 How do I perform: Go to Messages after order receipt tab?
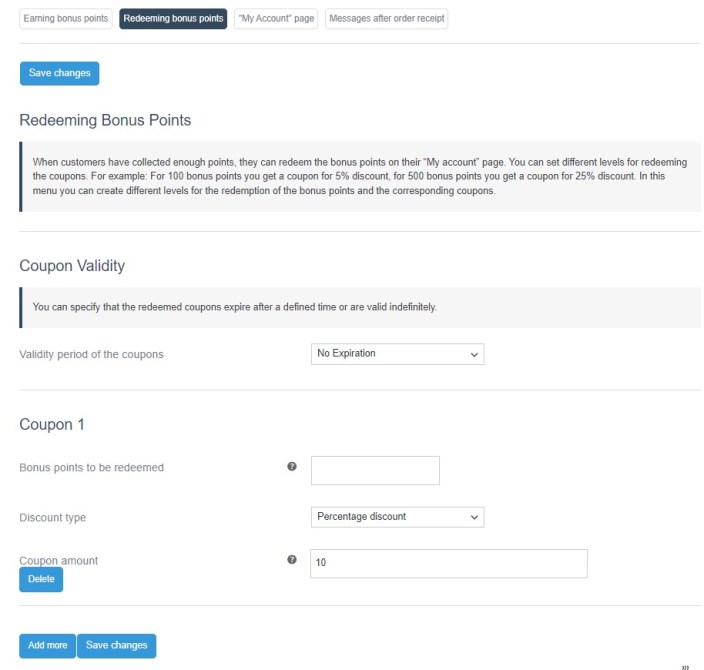click(387, 19)
